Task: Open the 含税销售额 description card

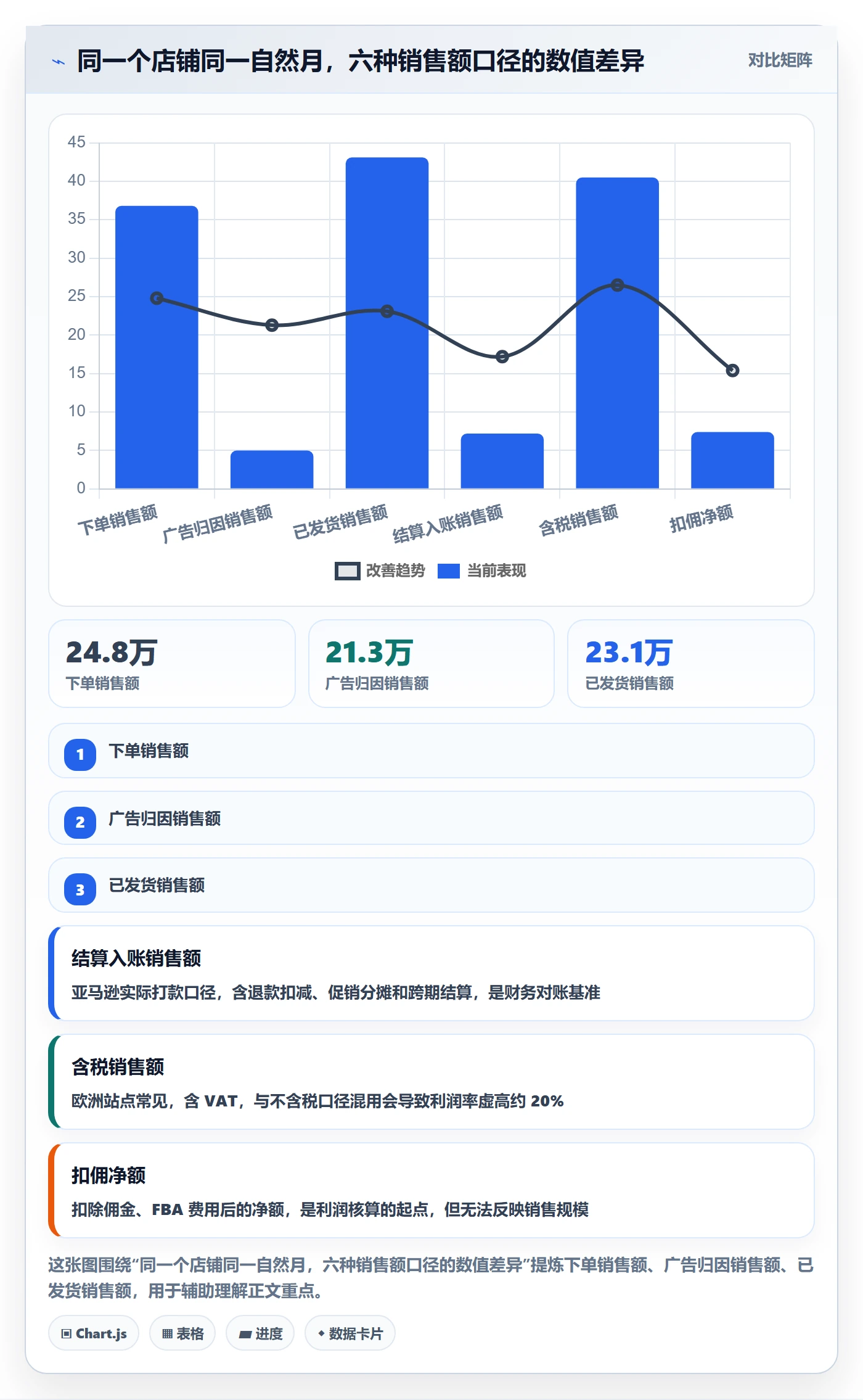Action: coord(431,1082)
